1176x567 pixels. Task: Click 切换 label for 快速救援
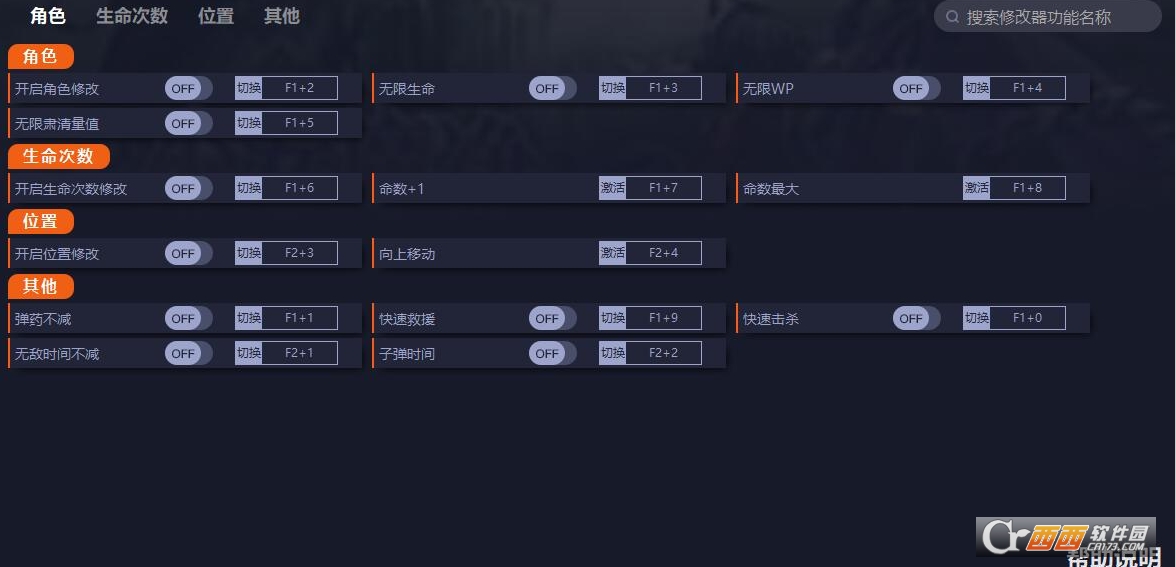[x=613, y=318]
